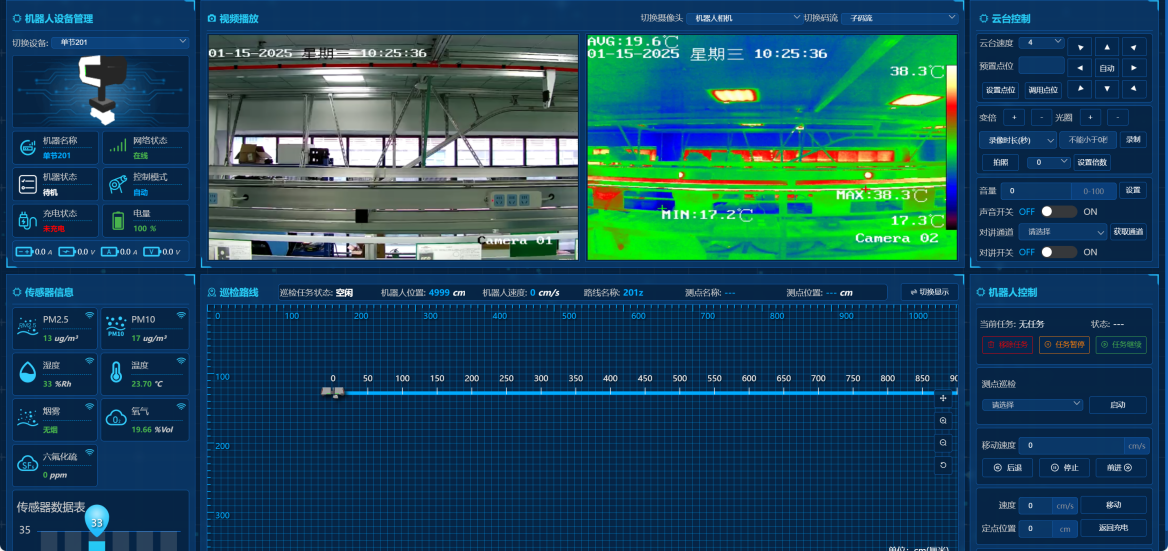1168x551 pixels.
Task: Click the robot marker on the route track
Action: click(x=332, y=392)
